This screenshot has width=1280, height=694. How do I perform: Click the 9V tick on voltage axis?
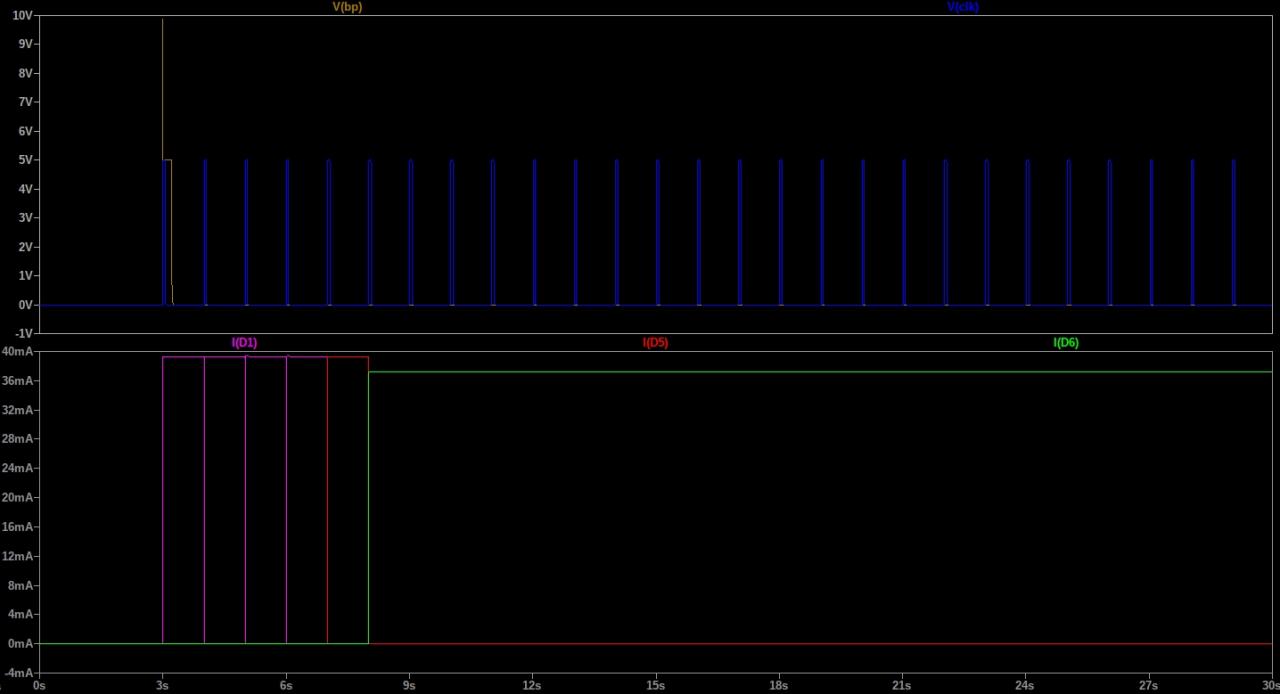point(27,45)
